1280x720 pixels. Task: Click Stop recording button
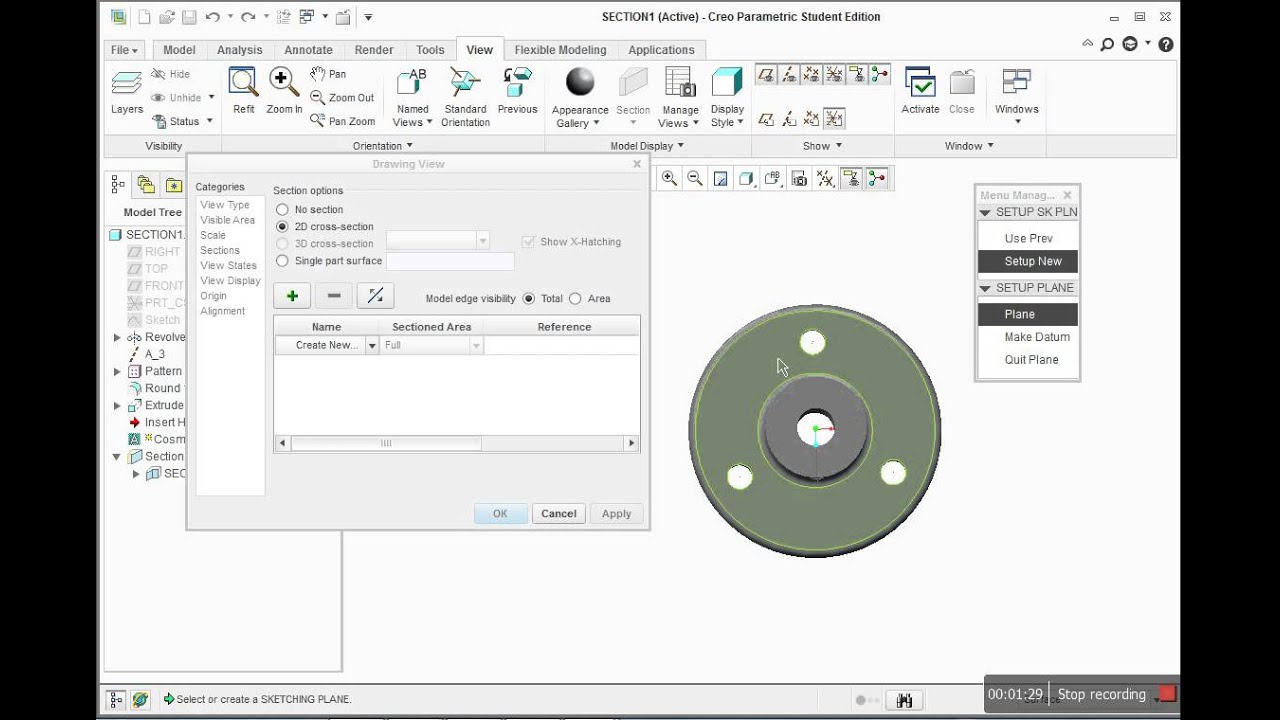click(x=1115, y=694)
